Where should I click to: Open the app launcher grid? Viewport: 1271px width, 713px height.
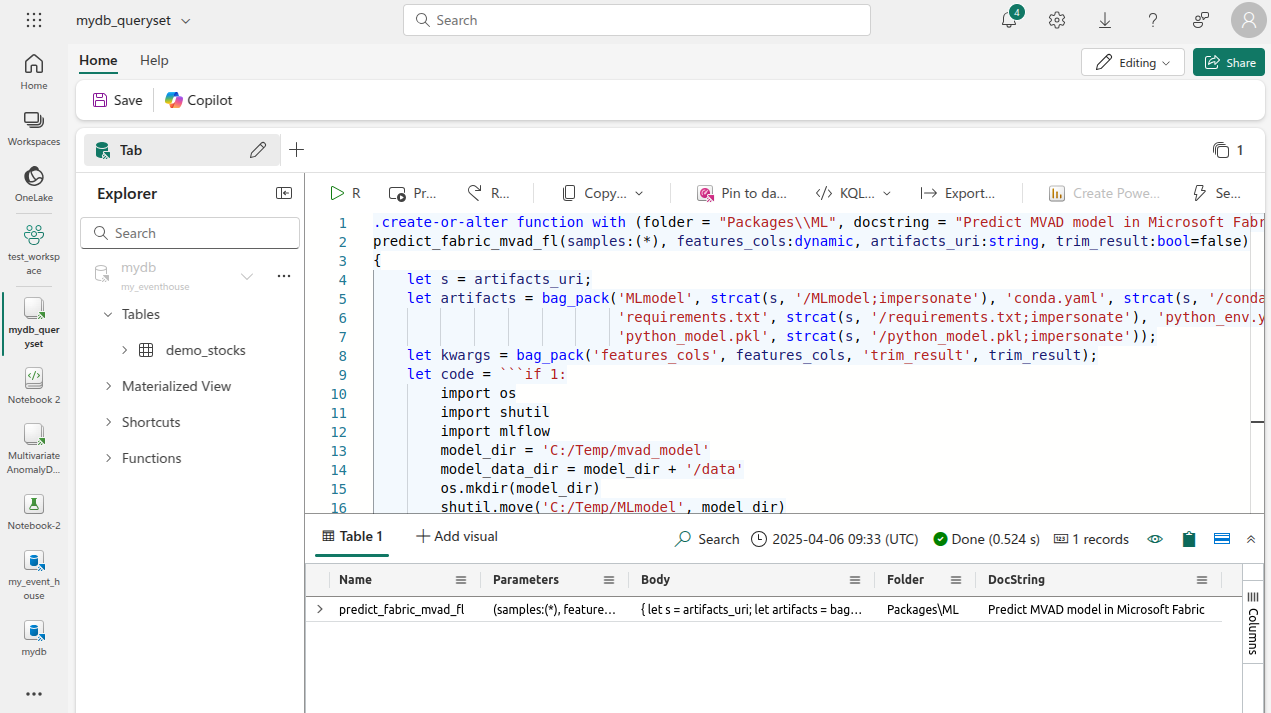tap(34, 20)
